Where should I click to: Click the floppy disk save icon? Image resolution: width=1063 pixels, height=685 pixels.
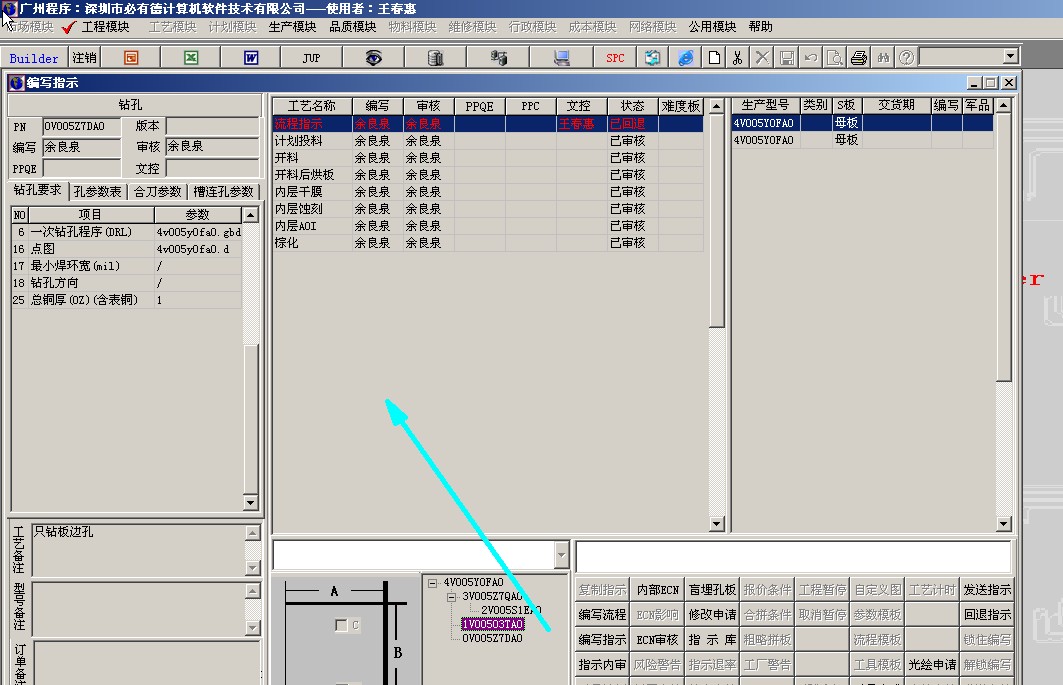click(x=786, y=58)
